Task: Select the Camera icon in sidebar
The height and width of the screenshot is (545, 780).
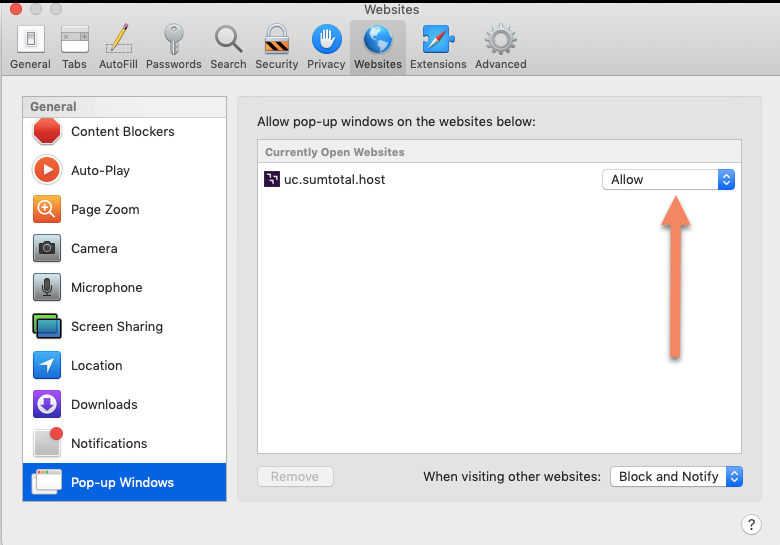Action: (x=47, y=248)
